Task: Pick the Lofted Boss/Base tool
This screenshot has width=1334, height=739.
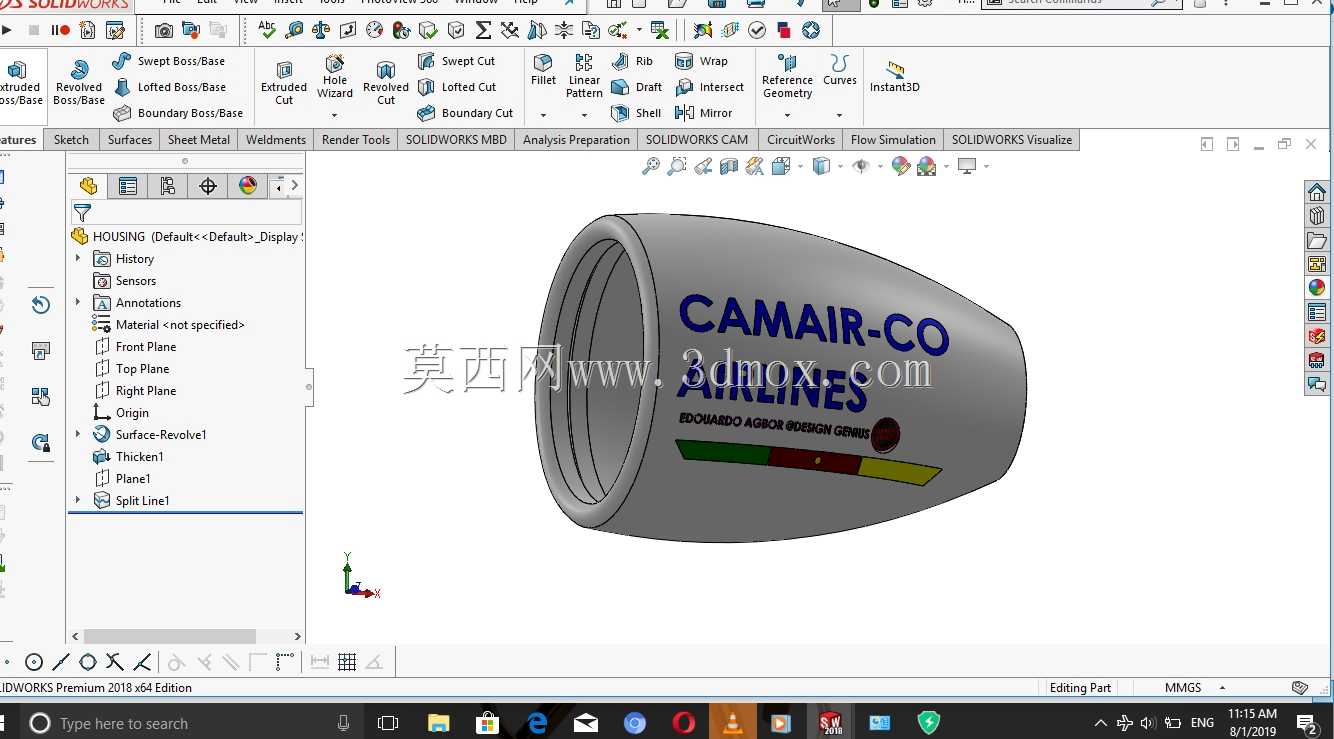Action: (169, 87)
